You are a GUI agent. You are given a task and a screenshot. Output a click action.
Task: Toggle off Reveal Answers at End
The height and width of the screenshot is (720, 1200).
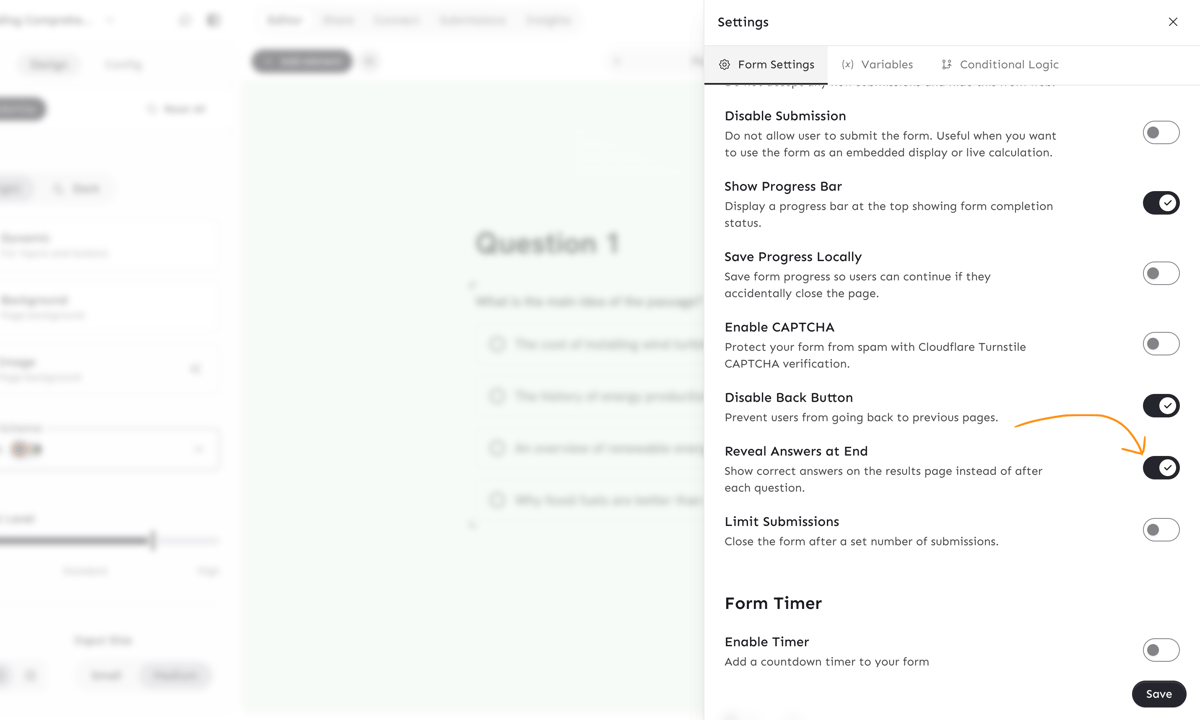1160,468
